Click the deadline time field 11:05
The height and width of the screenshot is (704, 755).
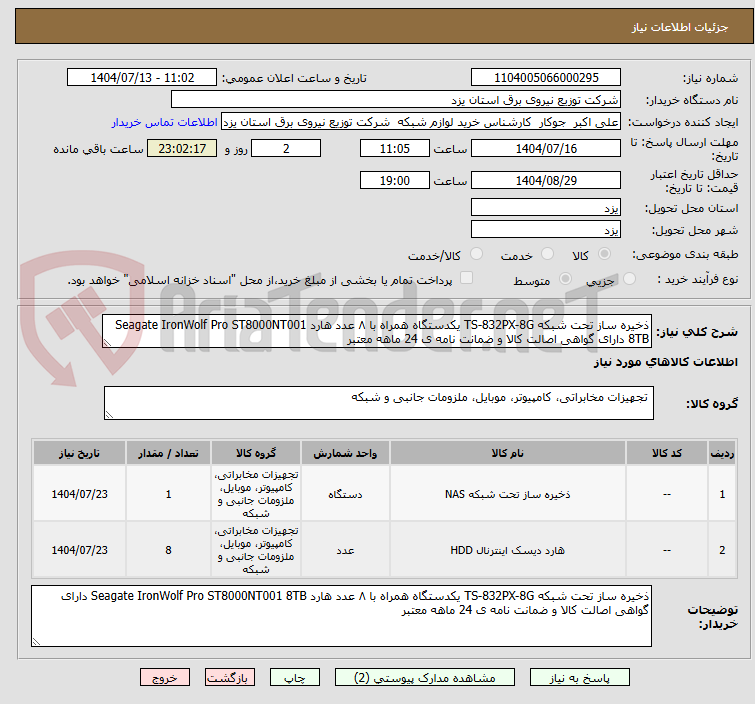tap(394, 148)
